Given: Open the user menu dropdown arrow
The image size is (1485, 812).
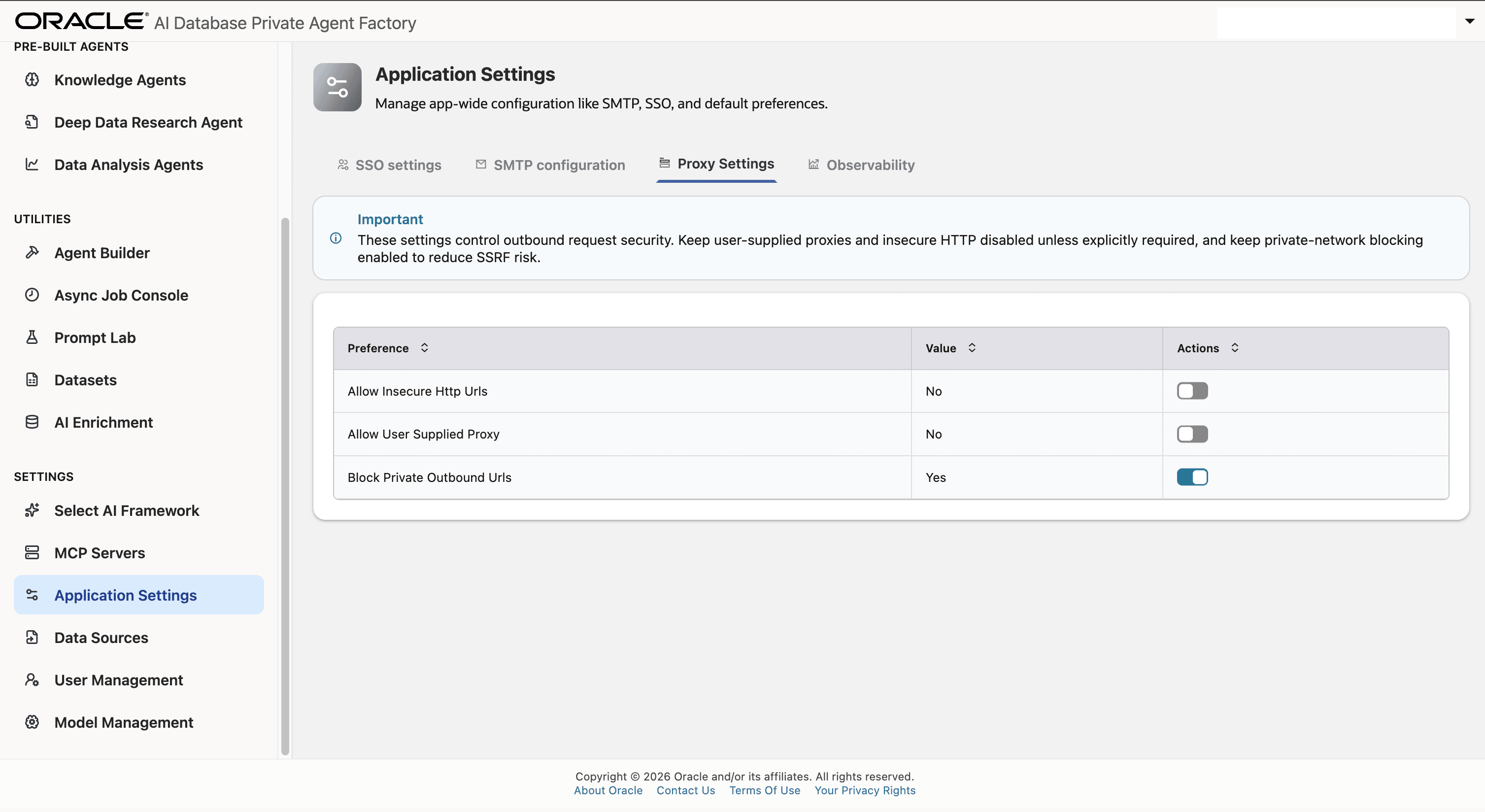Looking at the screenshot, I should point(1469,21).
